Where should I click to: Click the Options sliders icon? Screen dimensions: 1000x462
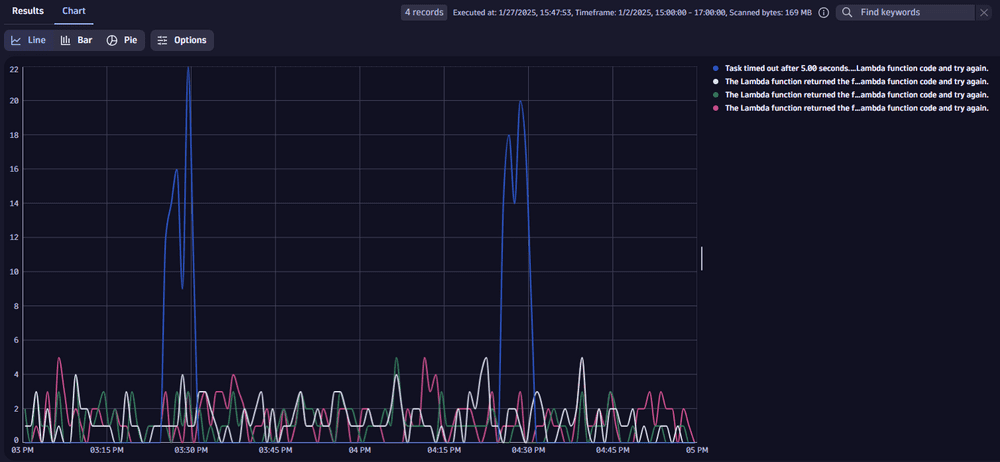pyautogui.click(x=163, y=40)
